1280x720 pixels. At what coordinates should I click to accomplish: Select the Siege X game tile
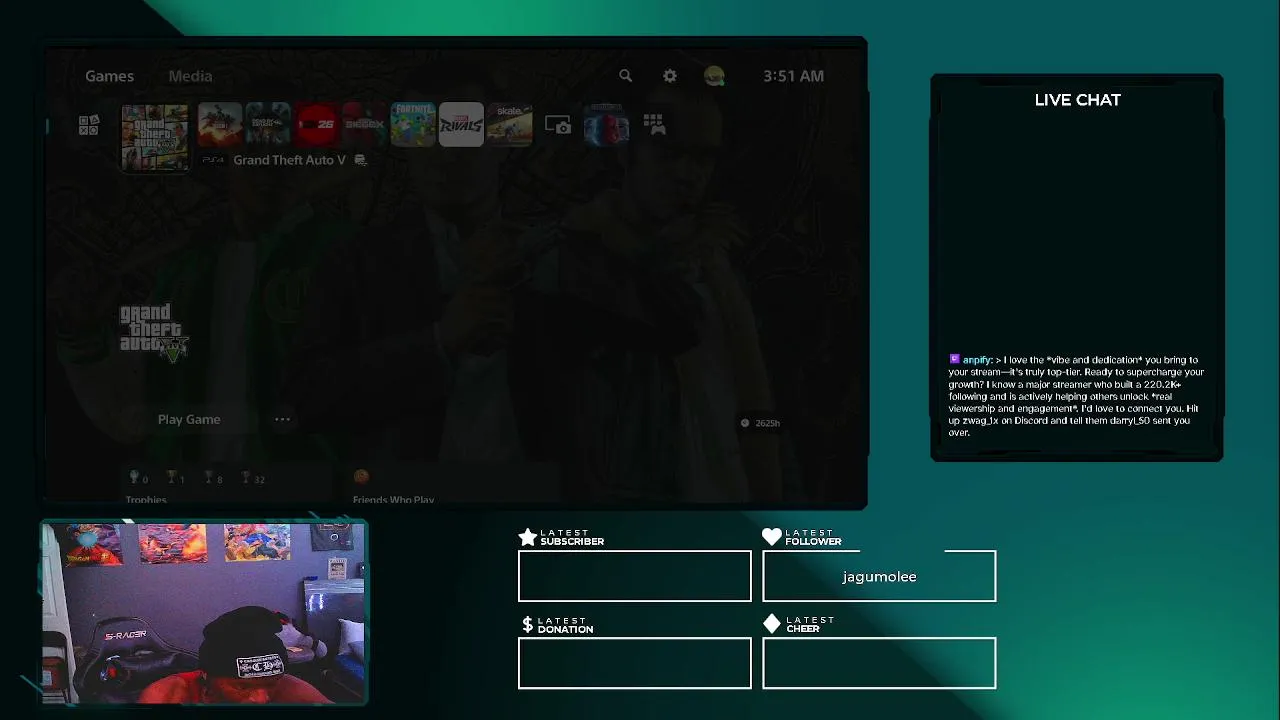coord(364,125)
